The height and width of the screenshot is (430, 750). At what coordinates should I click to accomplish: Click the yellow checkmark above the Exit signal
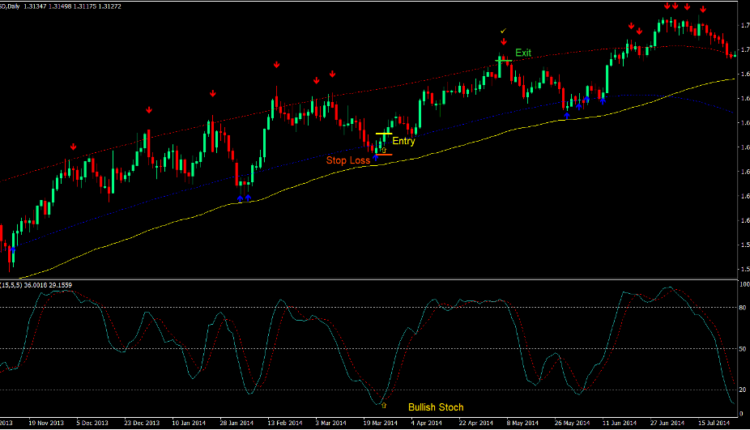point(503,31)
